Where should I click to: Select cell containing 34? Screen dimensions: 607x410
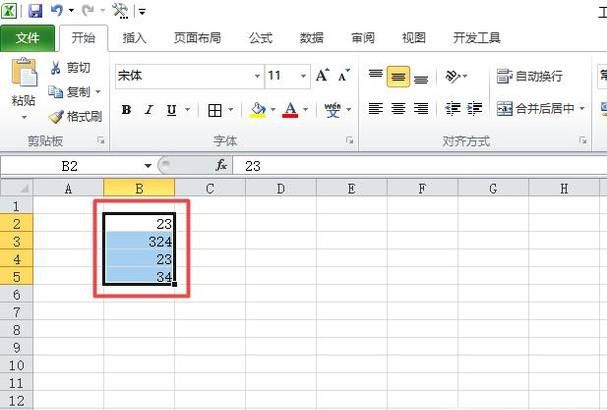click(139, 277)
